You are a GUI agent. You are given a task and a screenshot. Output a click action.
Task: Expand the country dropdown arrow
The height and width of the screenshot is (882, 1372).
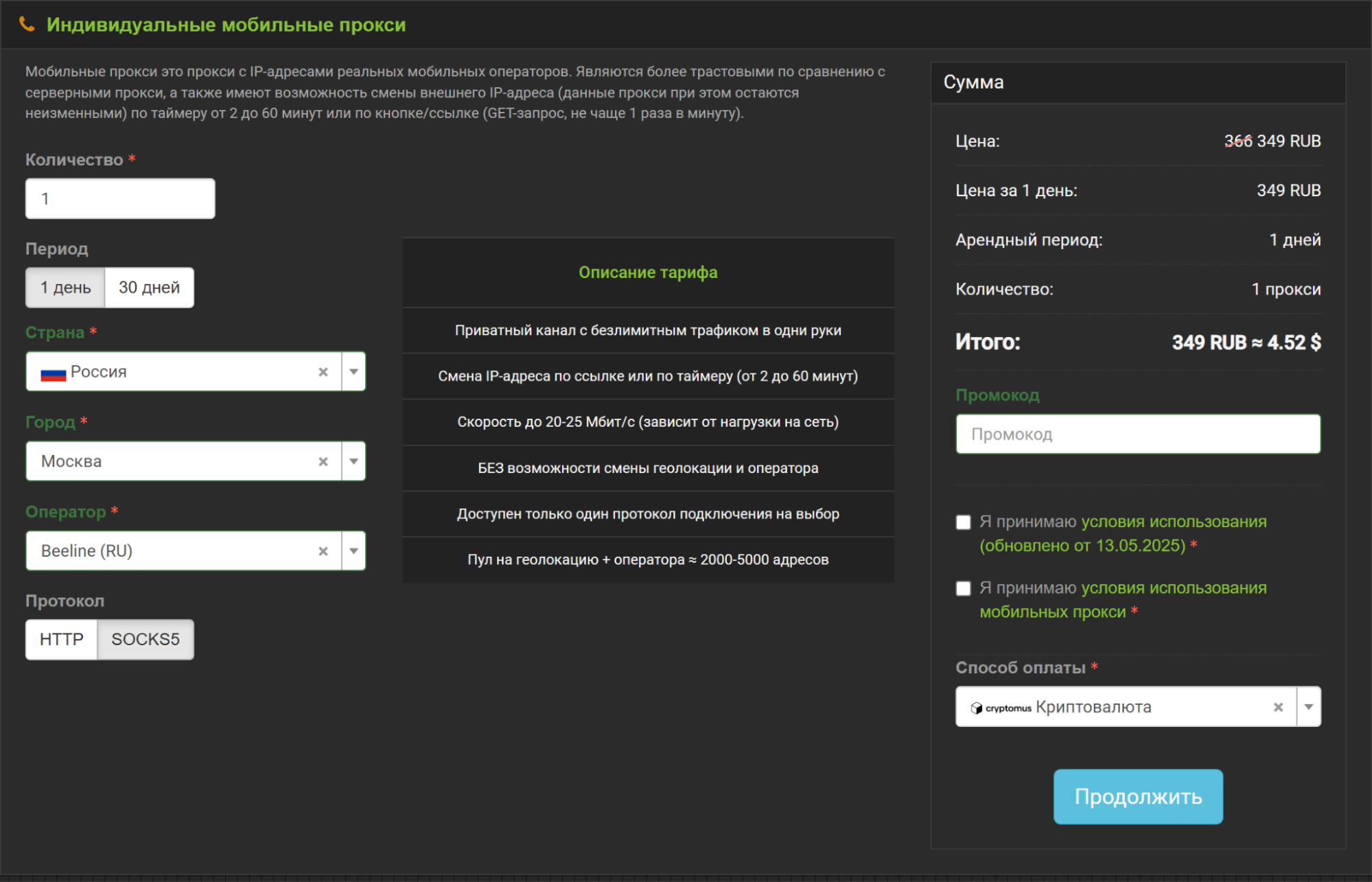click(x=353, y=372)
